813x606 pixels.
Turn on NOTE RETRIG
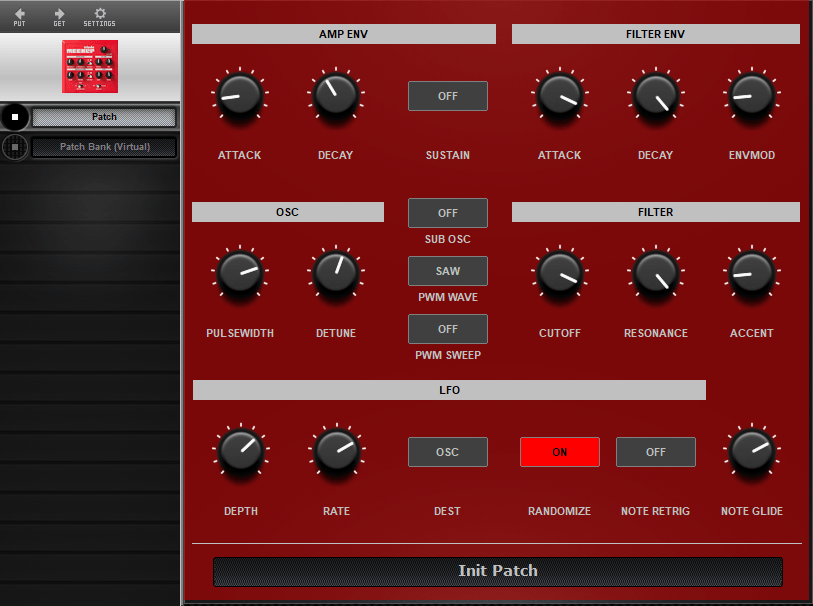[x=655, y=451]
